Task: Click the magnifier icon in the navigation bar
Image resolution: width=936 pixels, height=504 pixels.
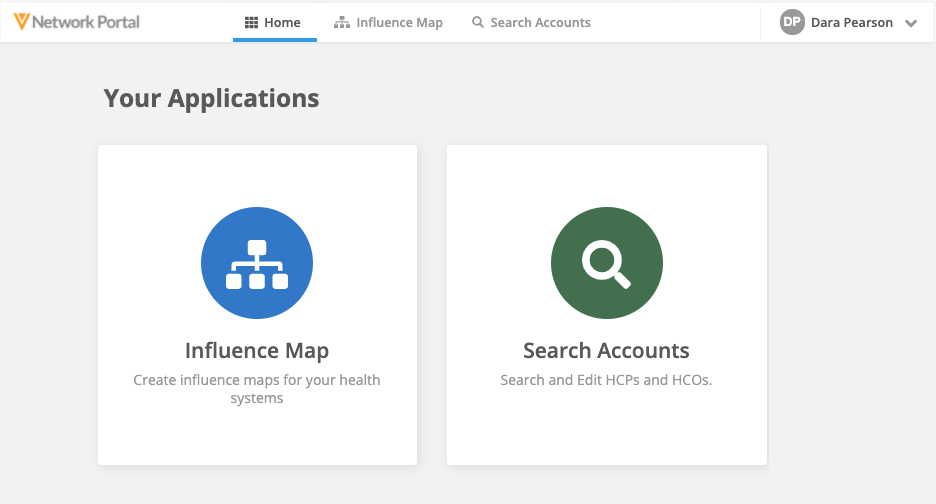Action: click(478, 22)
